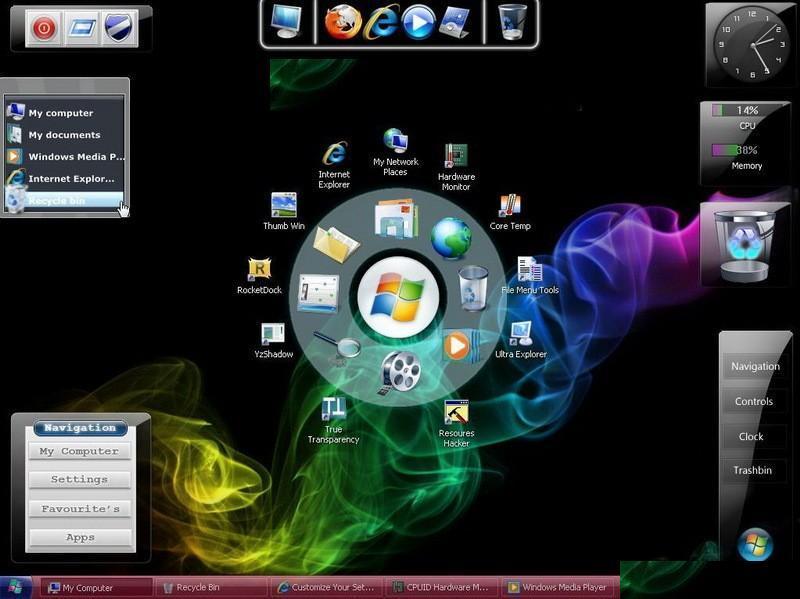Click the CPU usage meter bar

point(735,110)
